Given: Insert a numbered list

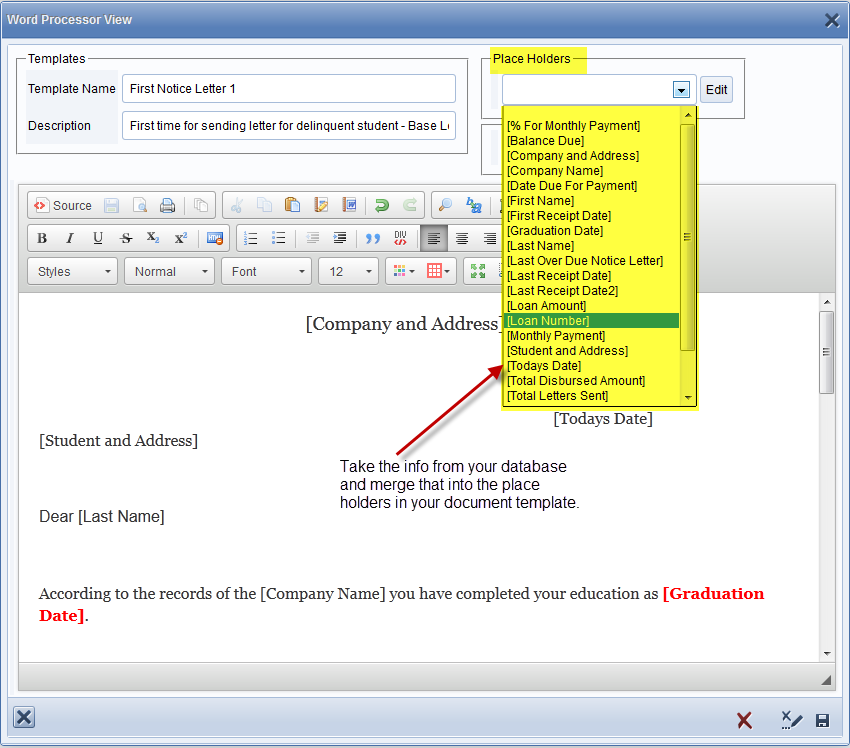Looking at the screenshot, I should click(x=251, y=238).
